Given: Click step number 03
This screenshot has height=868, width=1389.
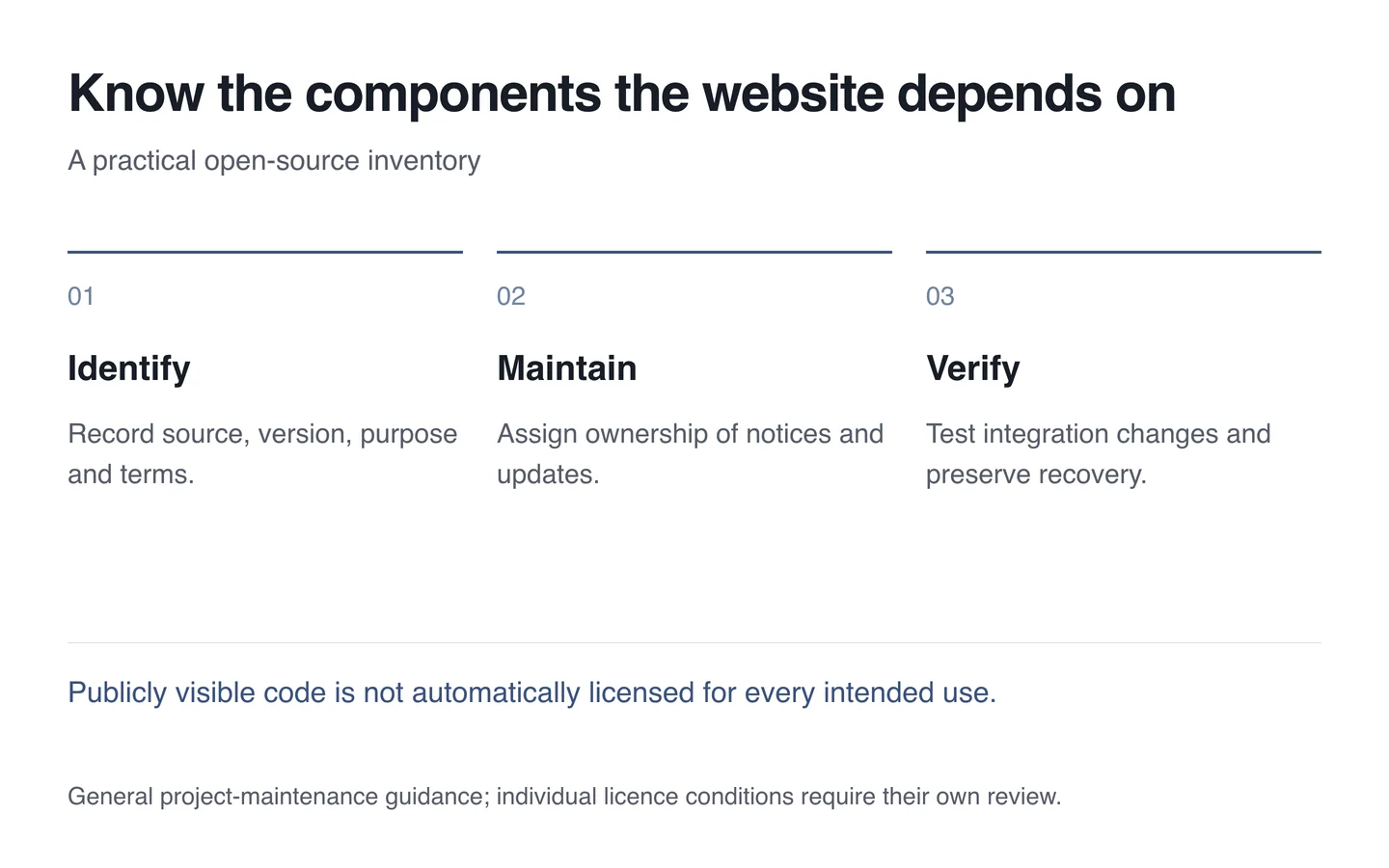Looking at the screenshot, I should 940,296.
